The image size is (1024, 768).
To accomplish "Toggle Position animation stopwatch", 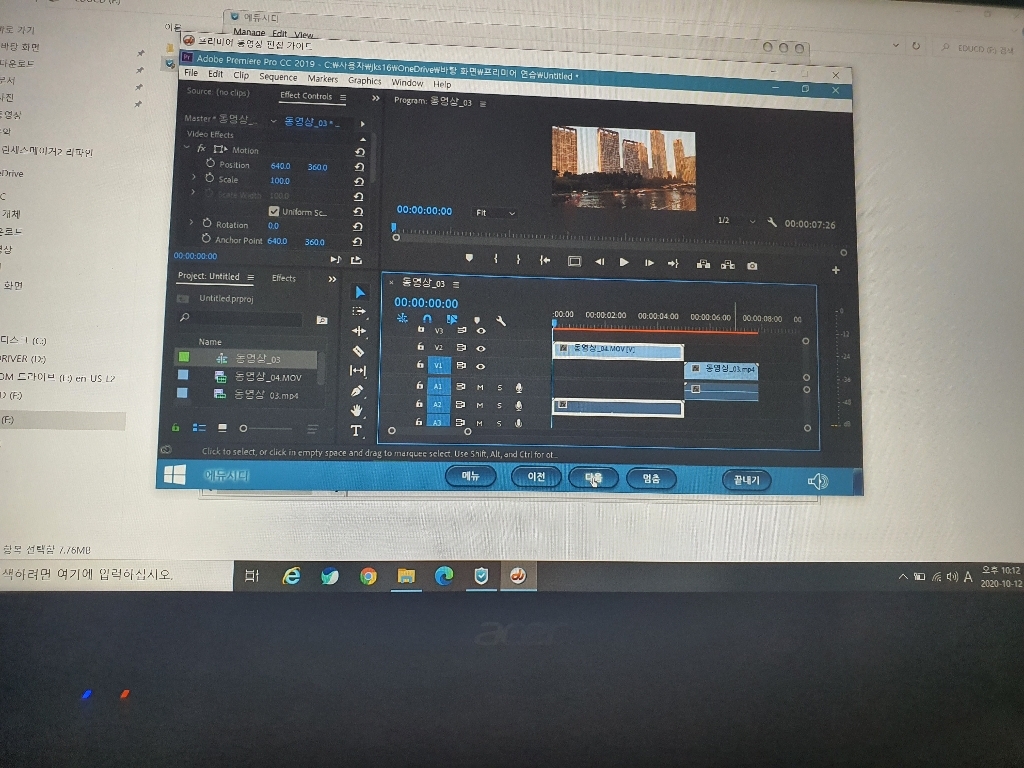I will [x=210, y=163].
